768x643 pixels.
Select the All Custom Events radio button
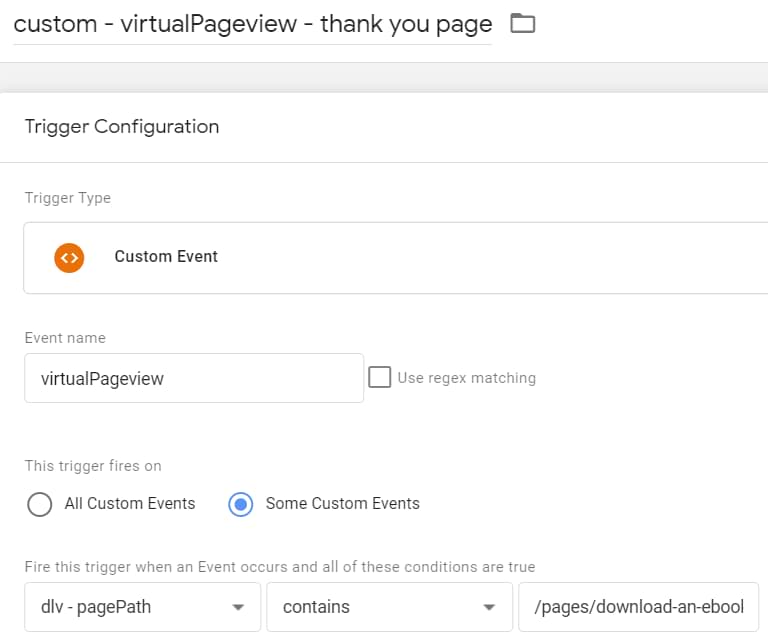click(40, 504)
